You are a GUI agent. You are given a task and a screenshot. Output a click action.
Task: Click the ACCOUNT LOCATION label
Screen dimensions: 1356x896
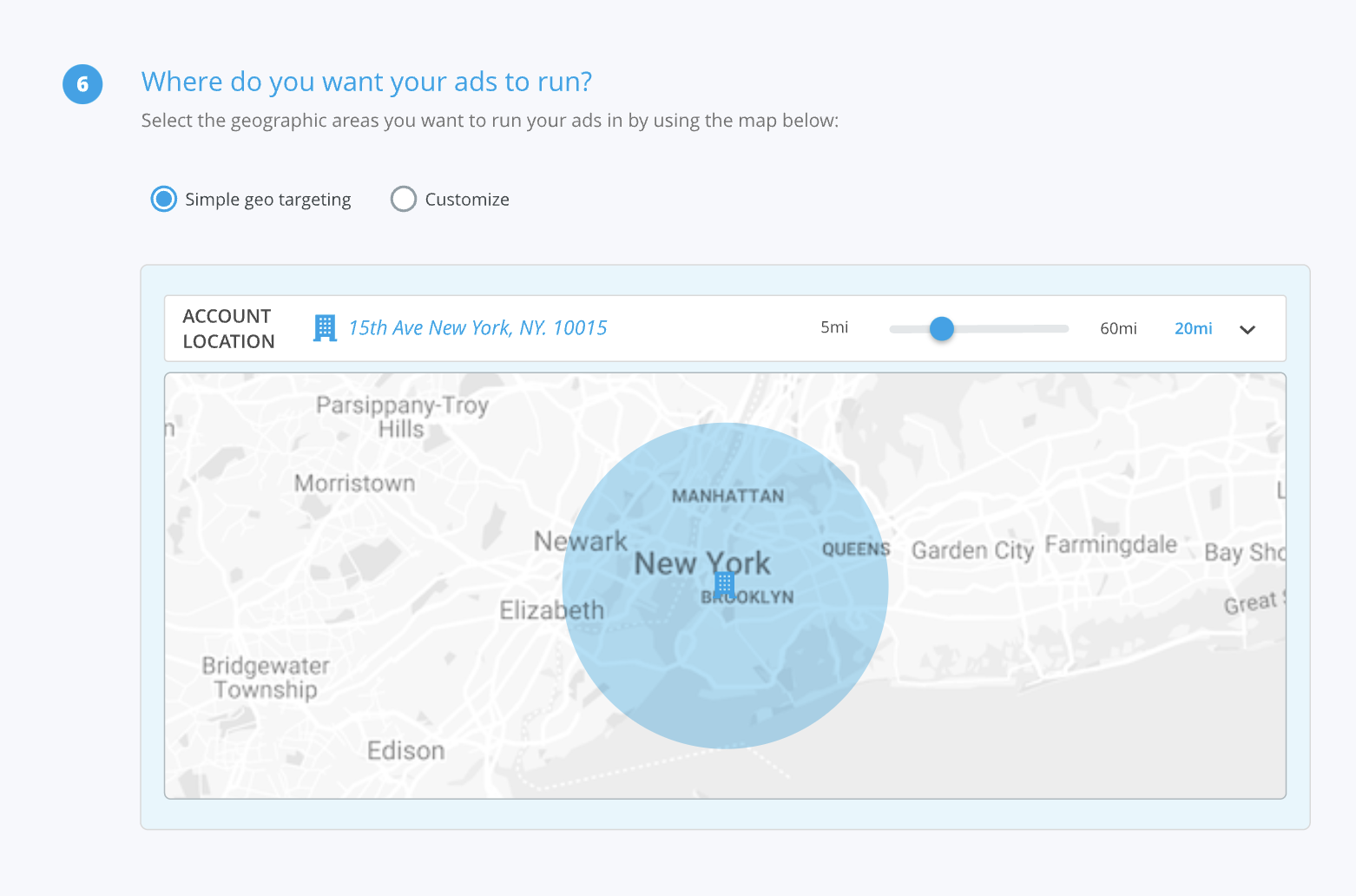click(x=228, y=328)
